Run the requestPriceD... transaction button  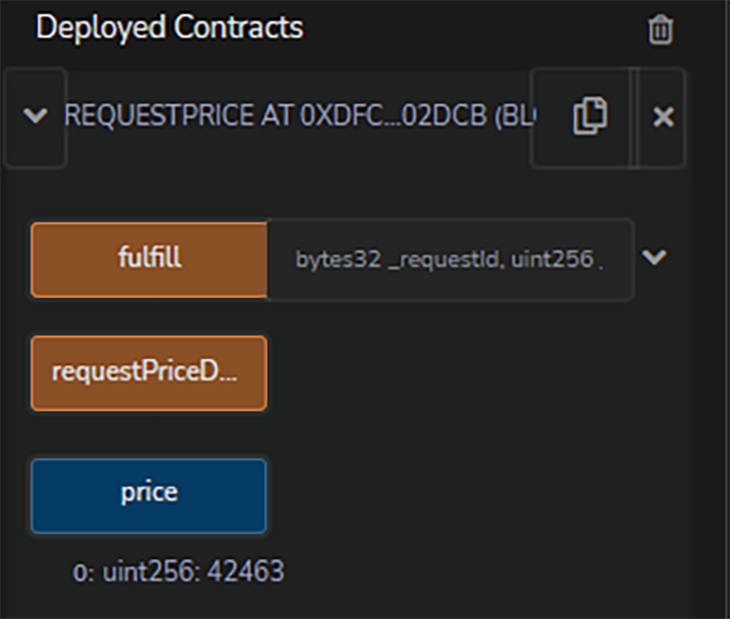click(x=149, y=373)
